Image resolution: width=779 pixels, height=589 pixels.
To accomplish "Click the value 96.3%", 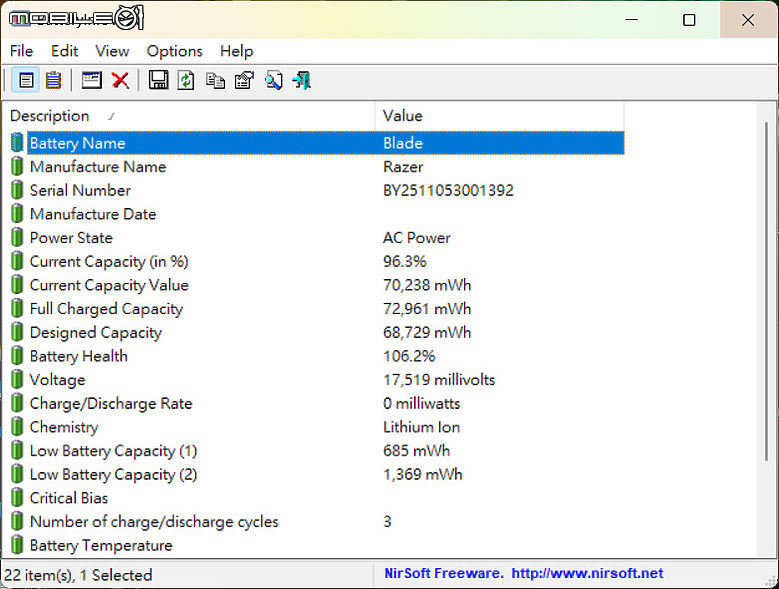I will (405, 261).
